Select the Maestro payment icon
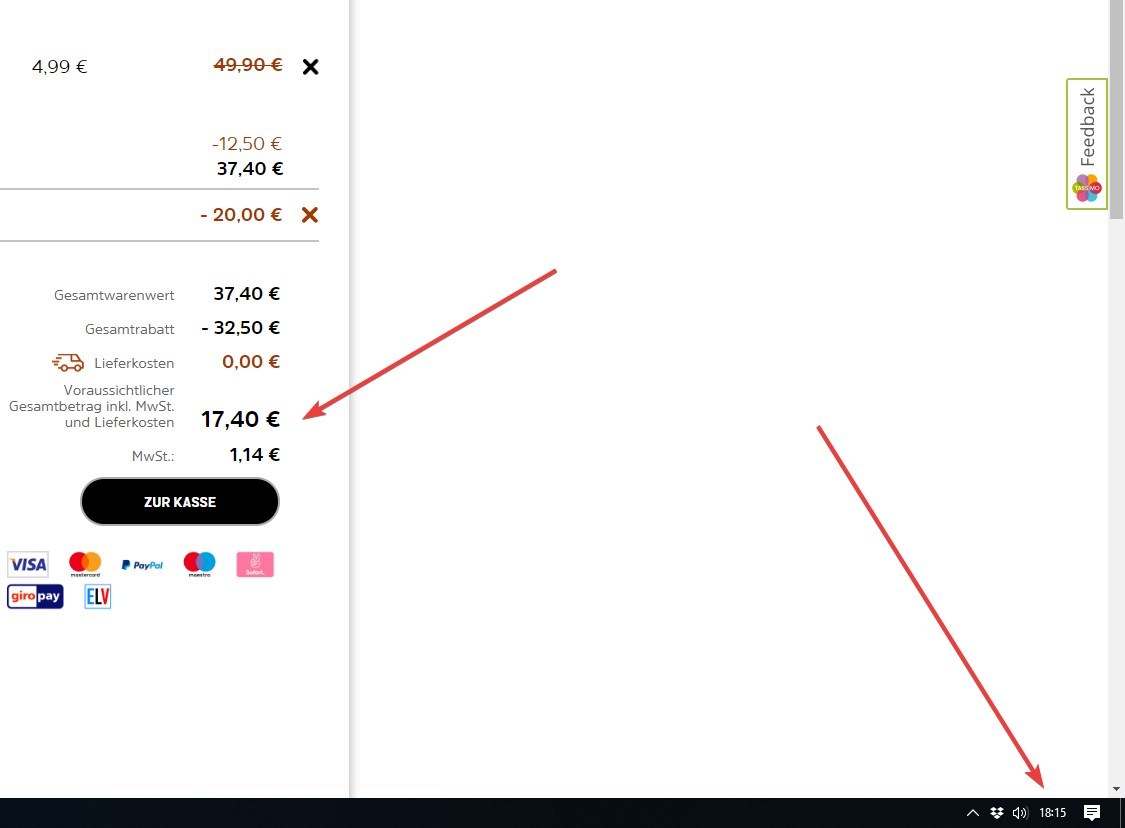 [199, 565]
